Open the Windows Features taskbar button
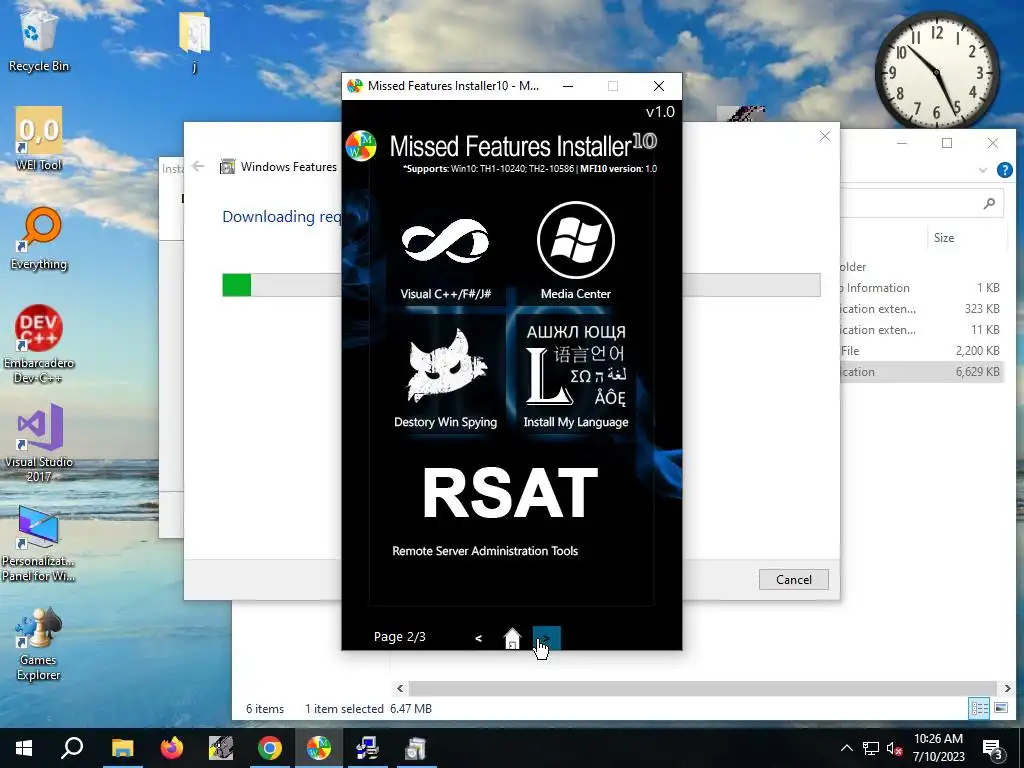 pos(416,748)
